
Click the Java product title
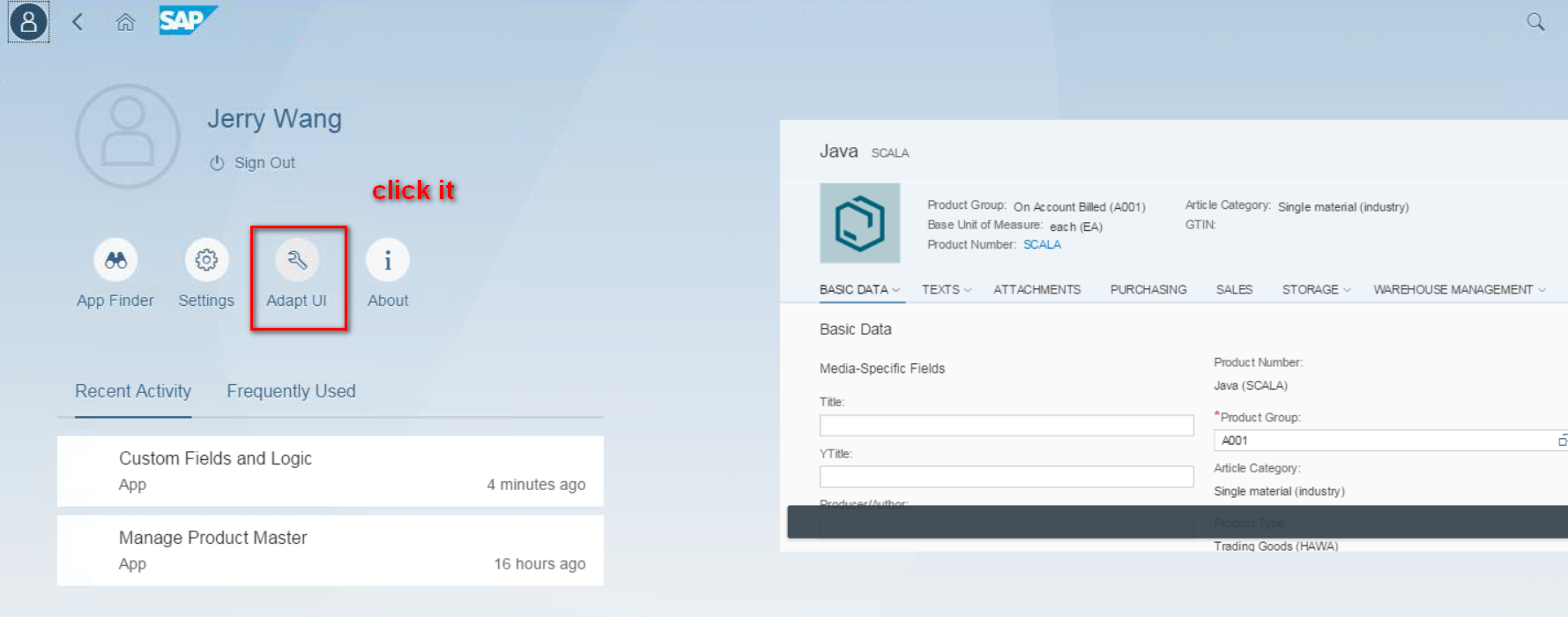[x=838, y=152]
